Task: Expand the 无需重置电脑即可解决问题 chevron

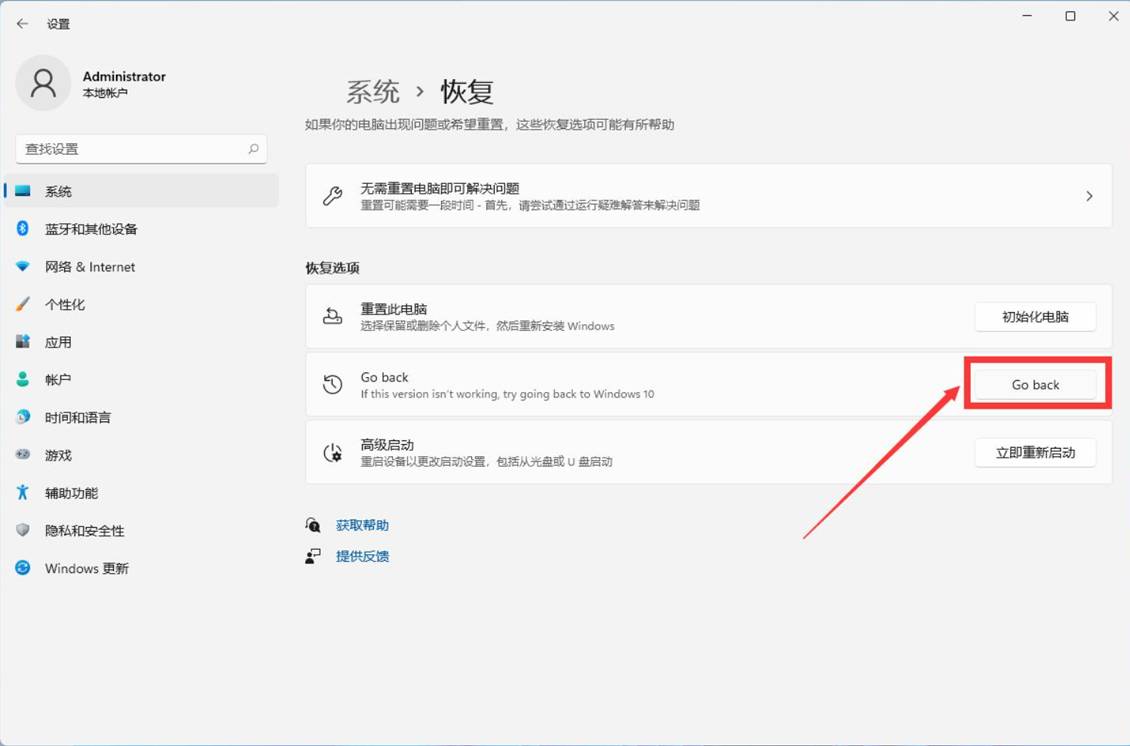Action: tap(1089, 196)
